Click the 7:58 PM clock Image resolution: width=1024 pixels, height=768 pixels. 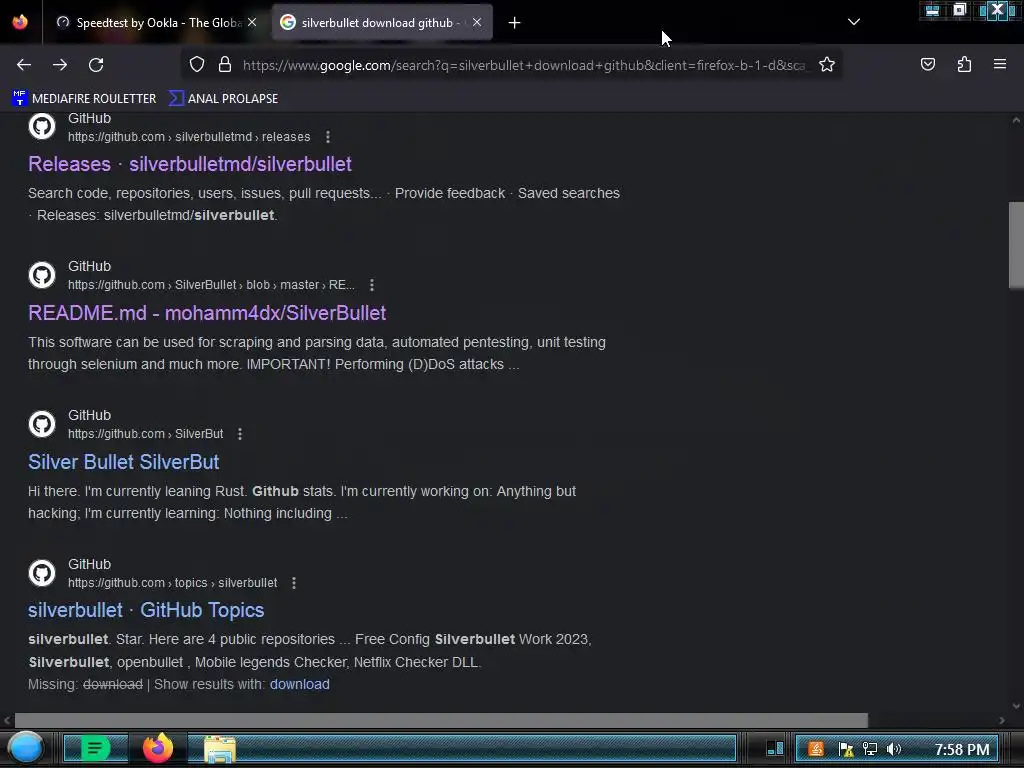click(x=962, y=749)
